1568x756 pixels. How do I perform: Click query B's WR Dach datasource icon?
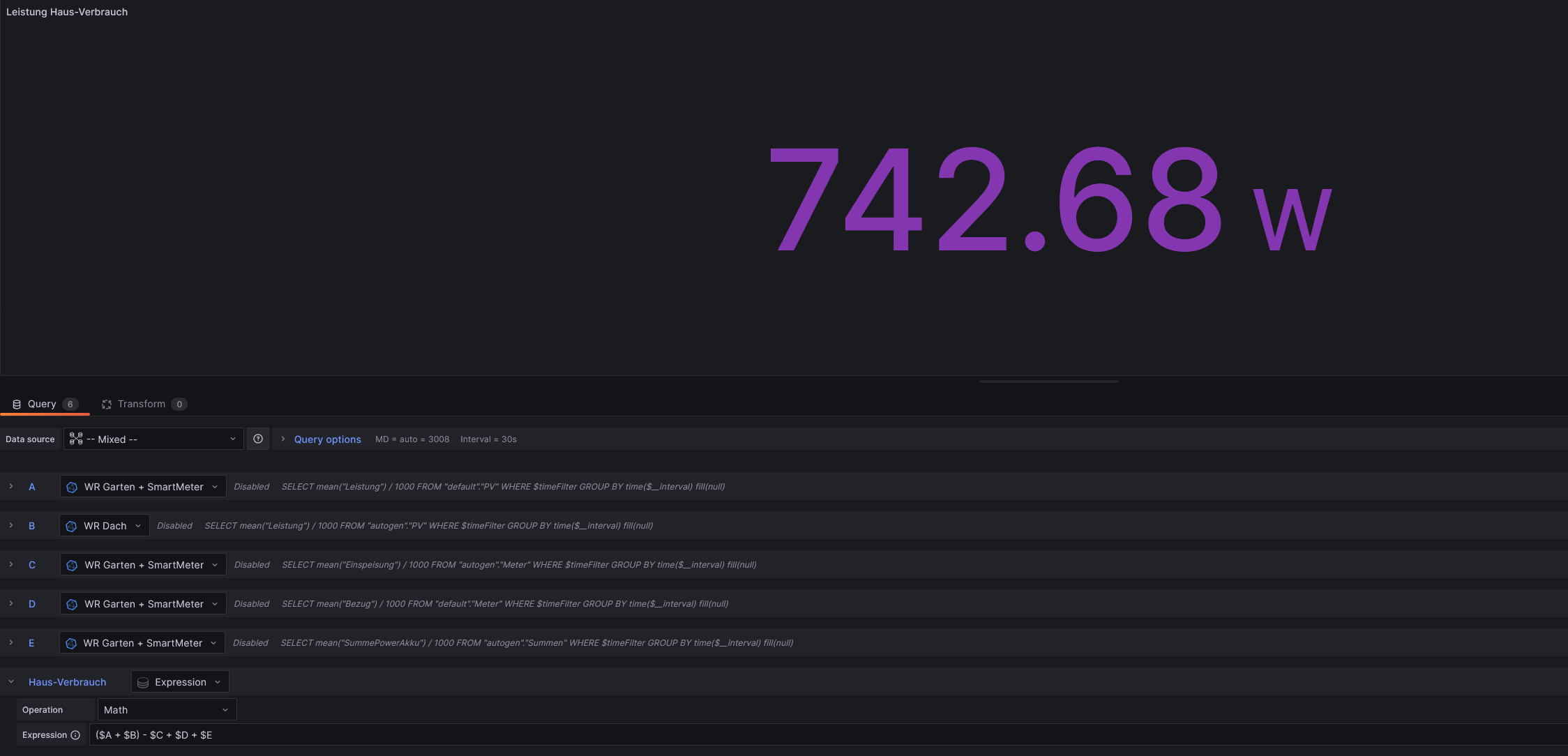[71, 526]
